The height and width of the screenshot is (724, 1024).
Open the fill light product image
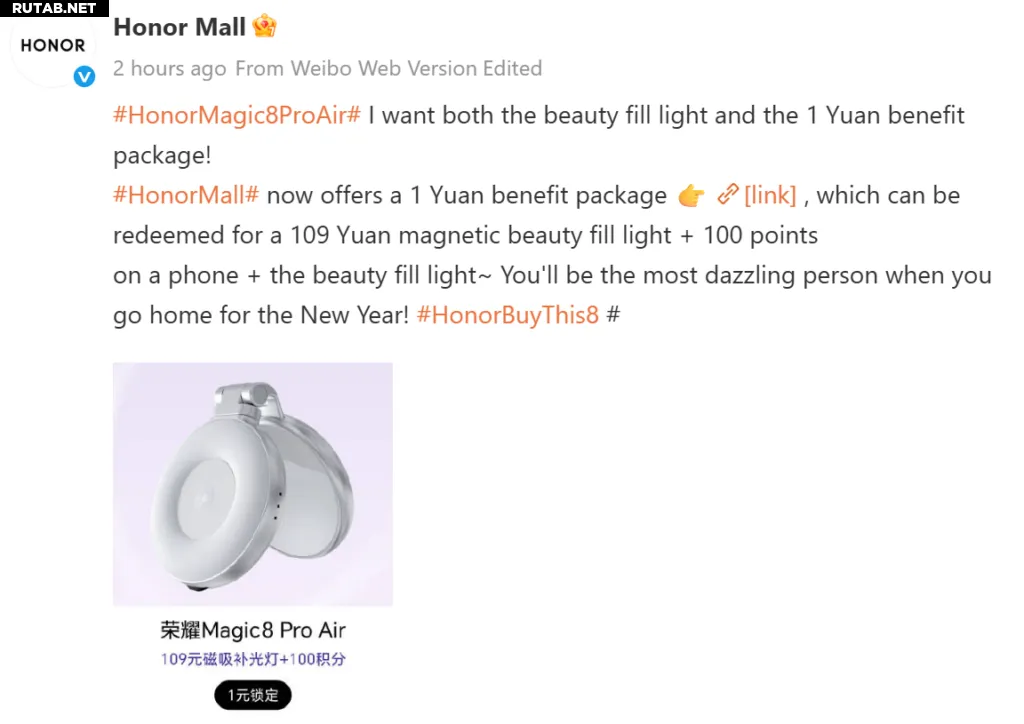point(253,484)
